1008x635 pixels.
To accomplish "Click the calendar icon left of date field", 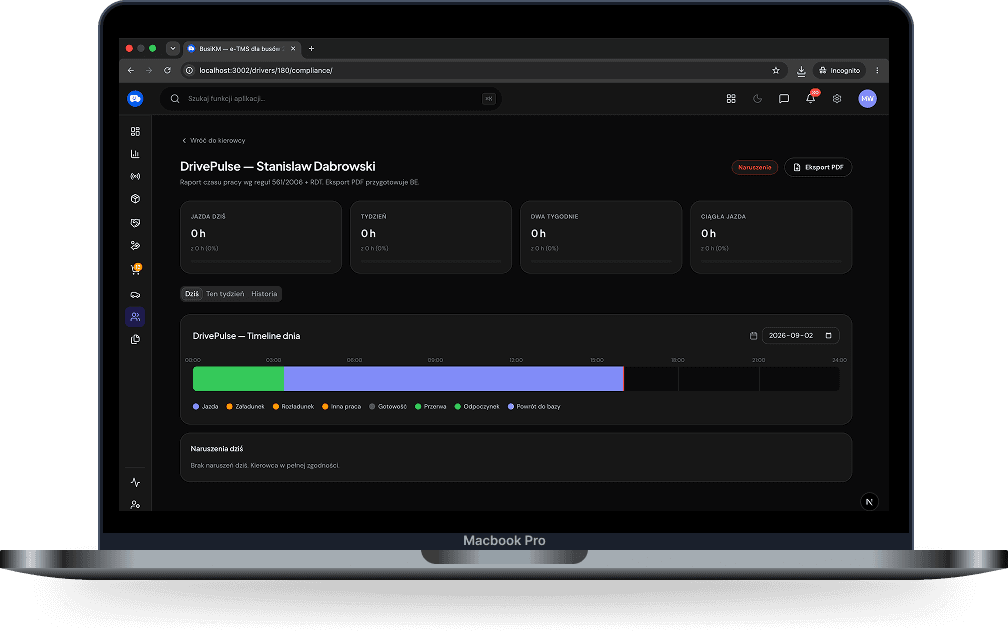I will coord(753,335).
